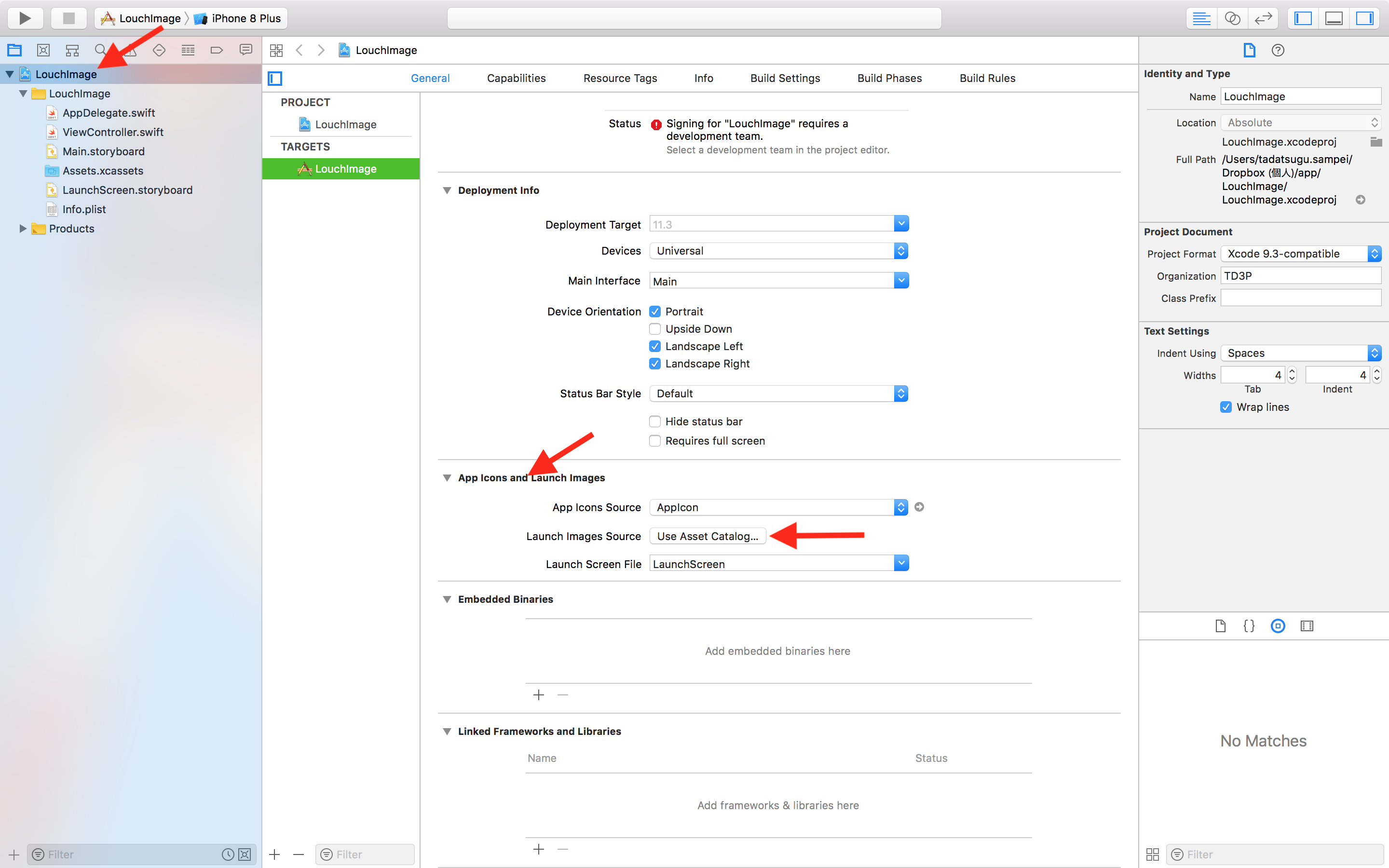Collapse the Deployment Info section
Screen dimensions: 1389x868
coord(447,190)
